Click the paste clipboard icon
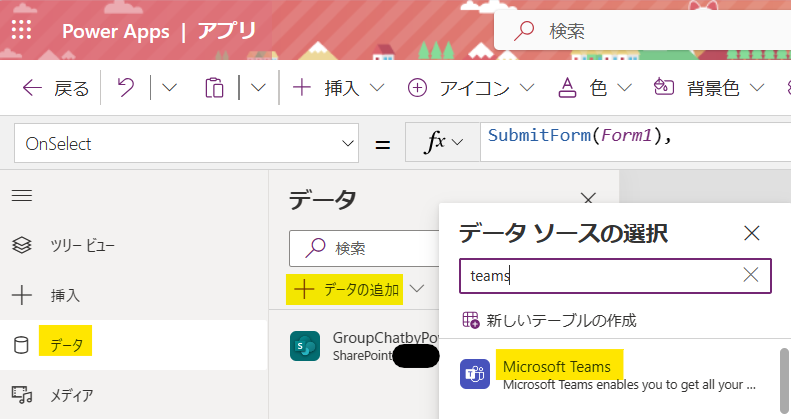This screenshot has height=419, width=791. (214, 88)
